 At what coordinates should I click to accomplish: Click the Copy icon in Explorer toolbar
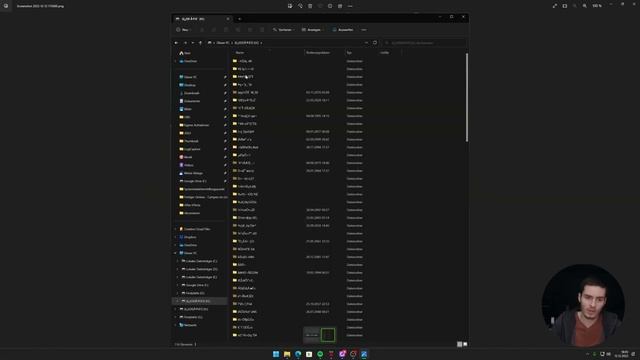(x=214, y=30)
